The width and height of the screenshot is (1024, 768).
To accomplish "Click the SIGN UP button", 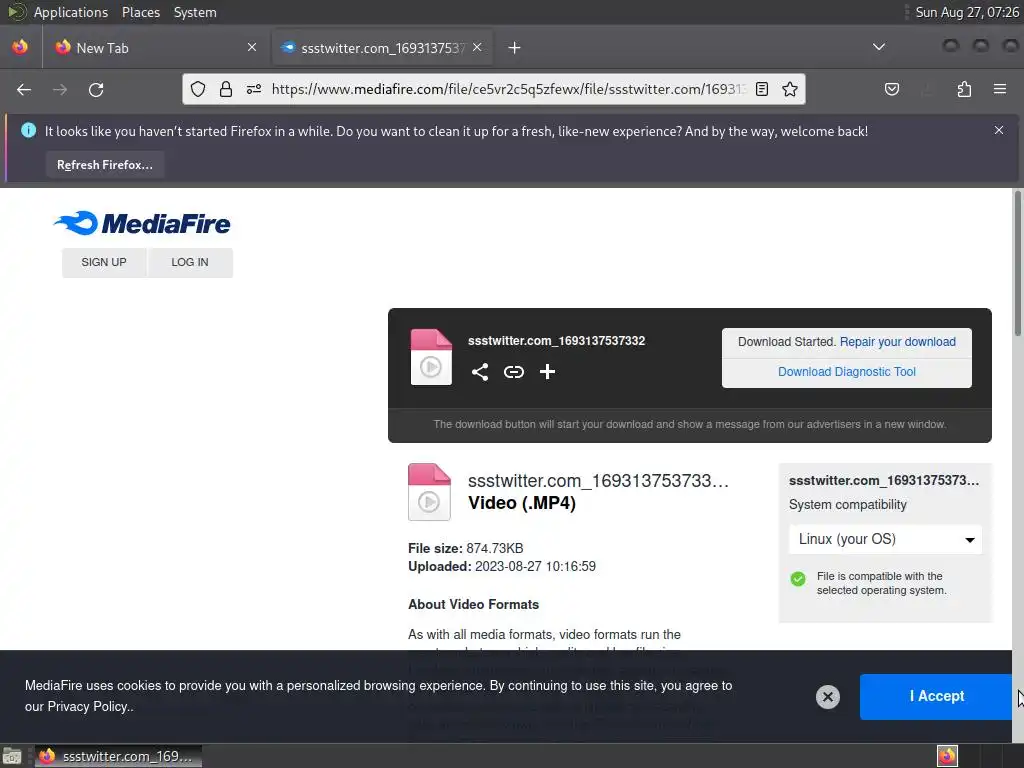I will [104, 263].
